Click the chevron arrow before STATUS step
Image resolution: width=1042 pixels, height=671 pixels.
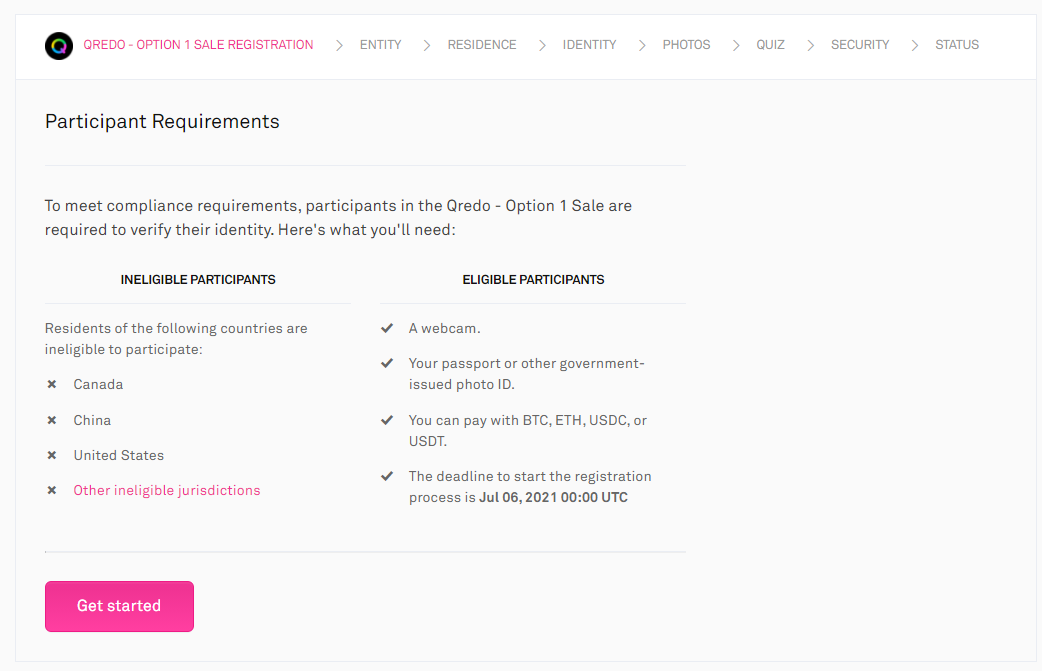tap(915, 45)
